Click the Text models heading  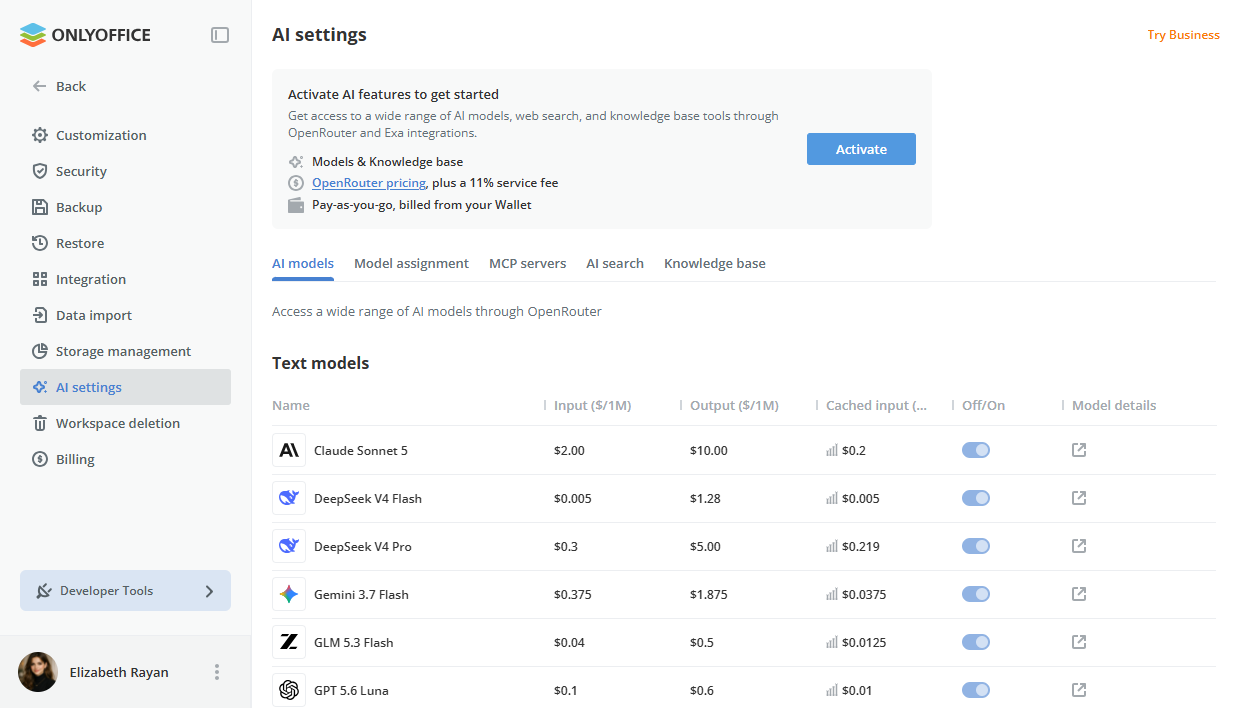321,363
